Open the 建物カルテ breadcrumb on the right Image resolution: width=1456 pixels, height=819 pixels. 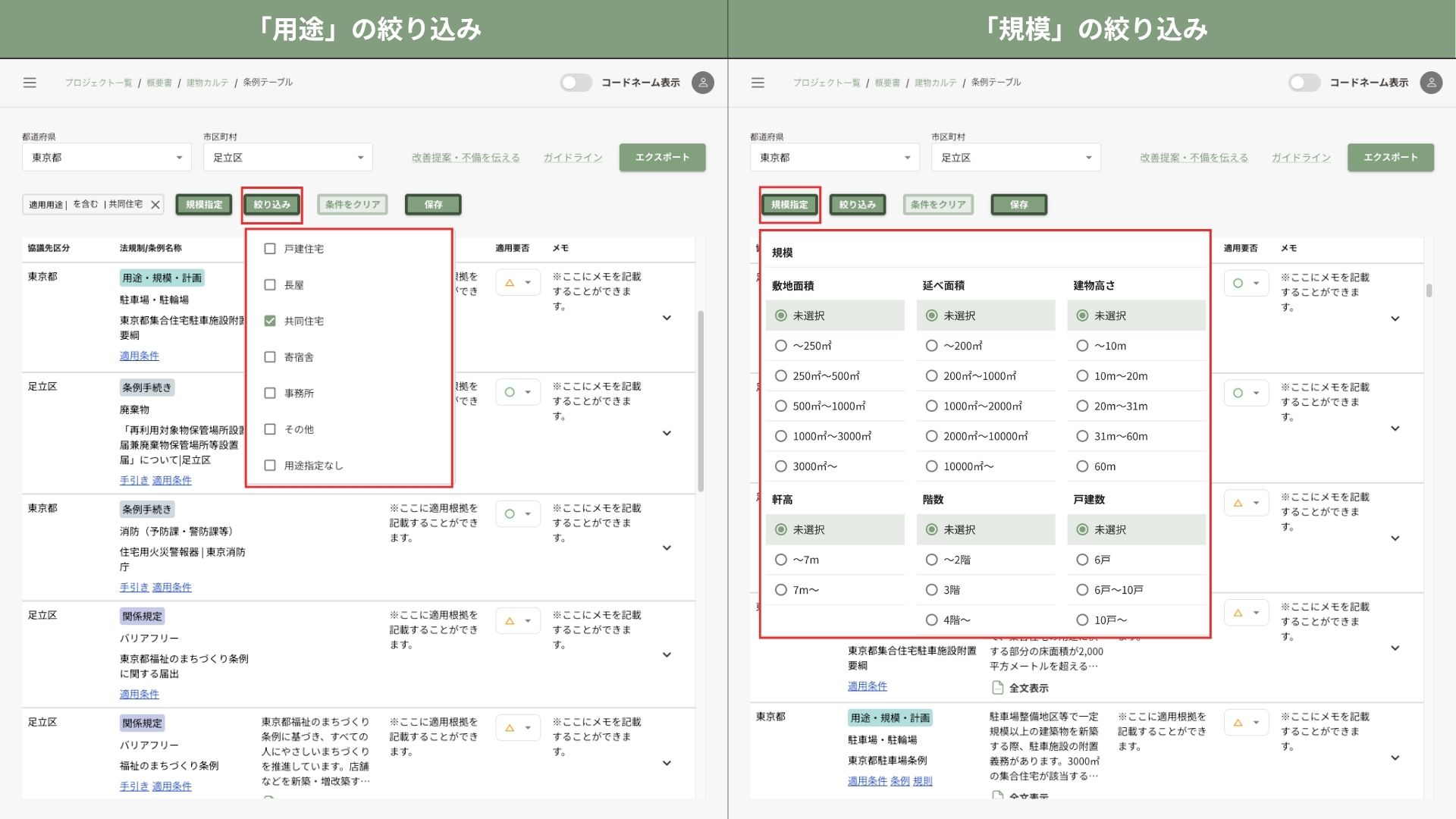[934, 83]
